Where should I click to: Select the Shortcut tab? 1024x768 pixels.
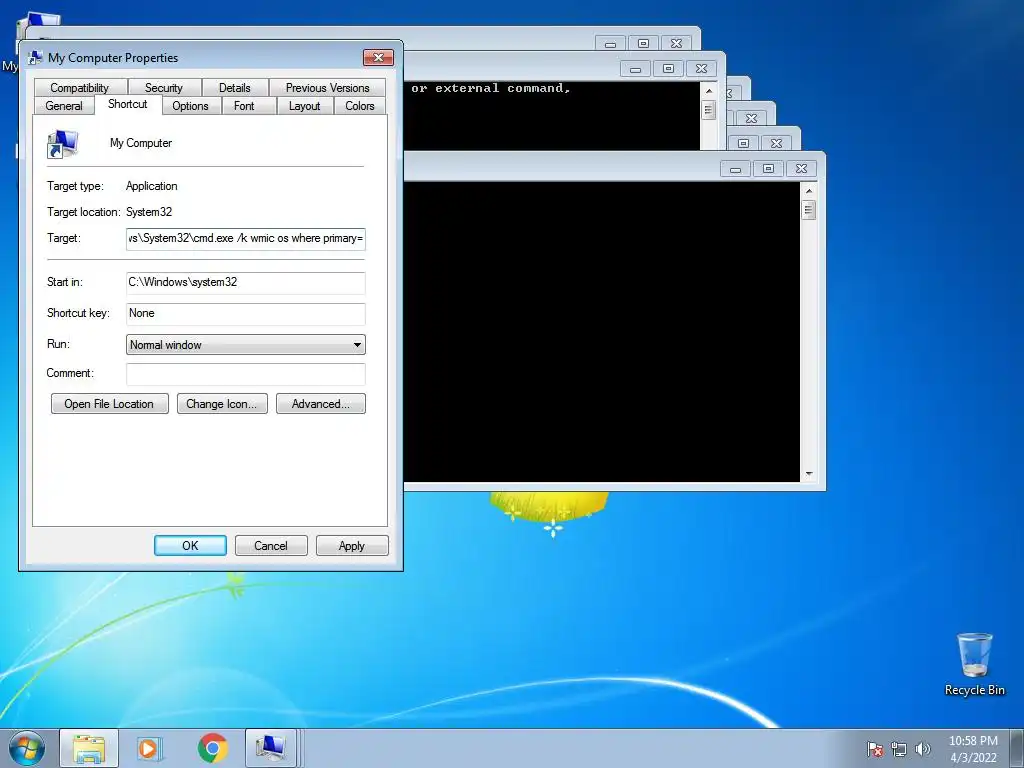127,104
